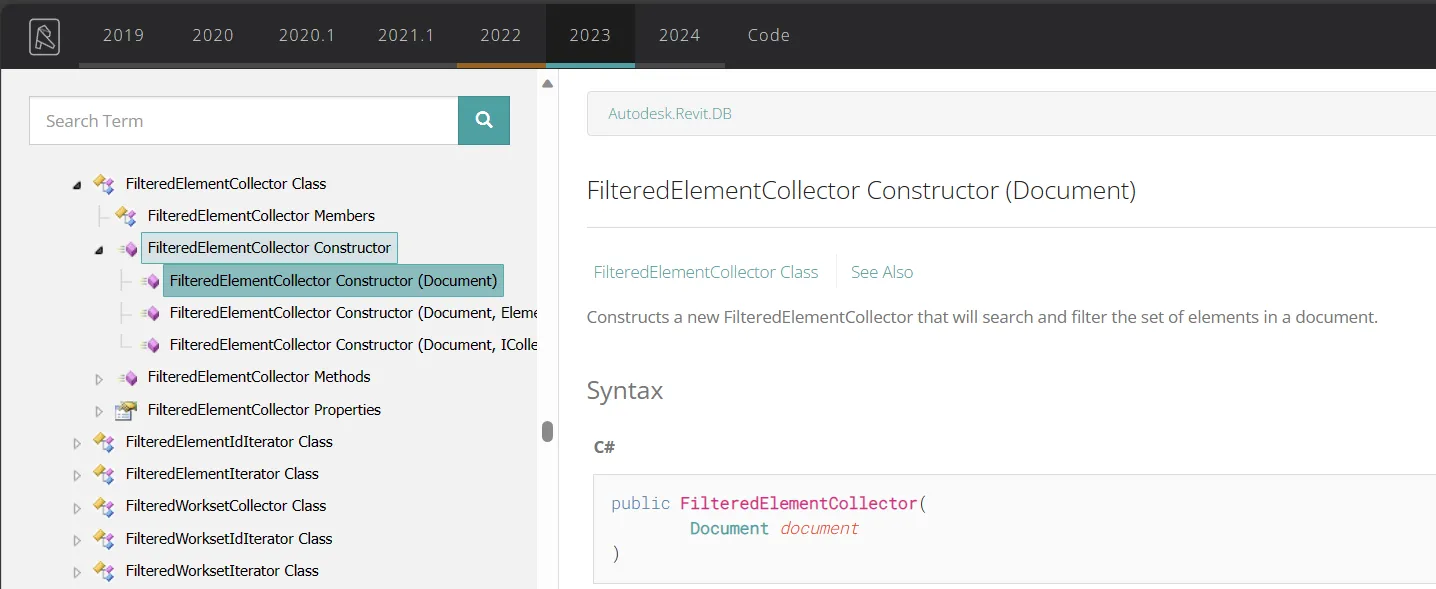Viewport: 1436px width, 589px height.
Task: Click 'public FilteredElementCollector(' code line
Action: pyautogui.click(x=769, y=503)
